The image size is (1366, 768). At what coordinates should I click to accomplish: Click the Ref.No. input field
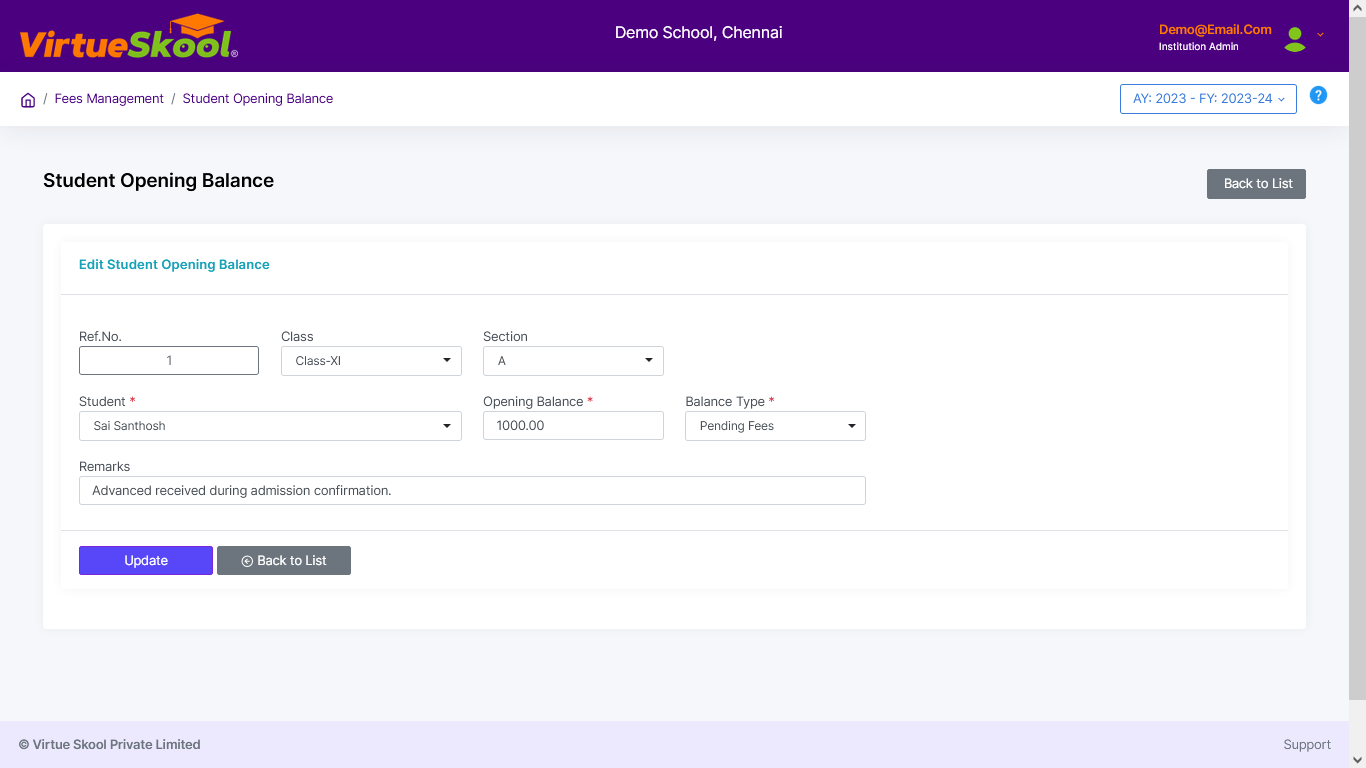point(169,360)
